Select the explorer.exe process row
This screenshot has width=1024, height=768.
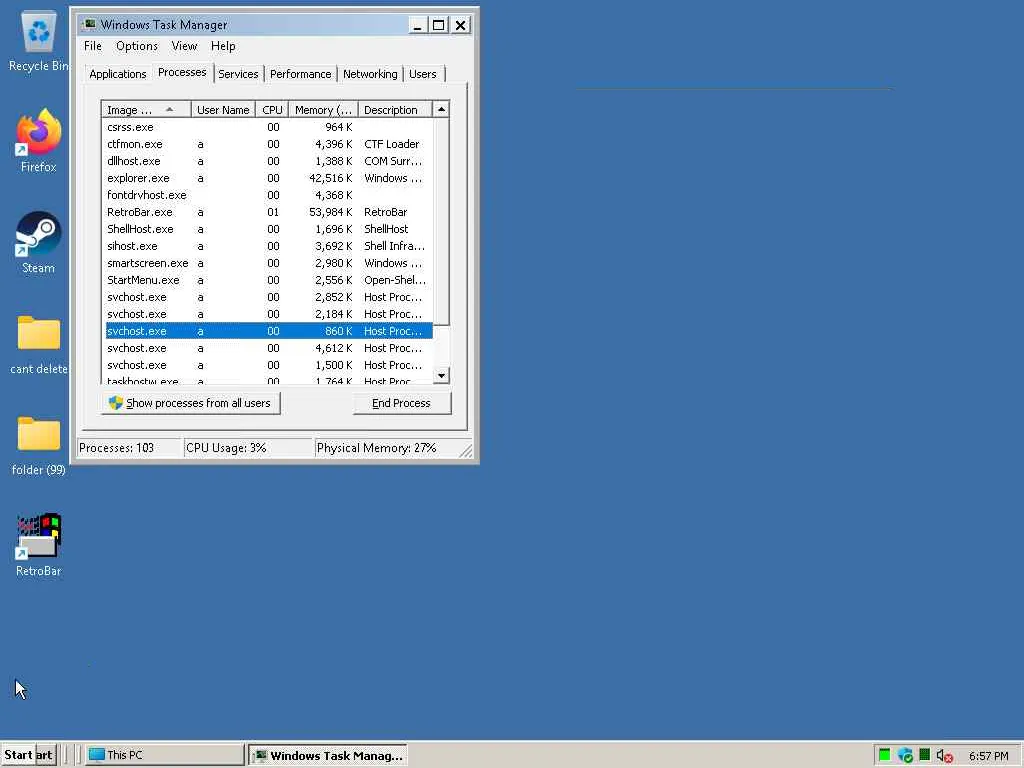click(268, 178)
